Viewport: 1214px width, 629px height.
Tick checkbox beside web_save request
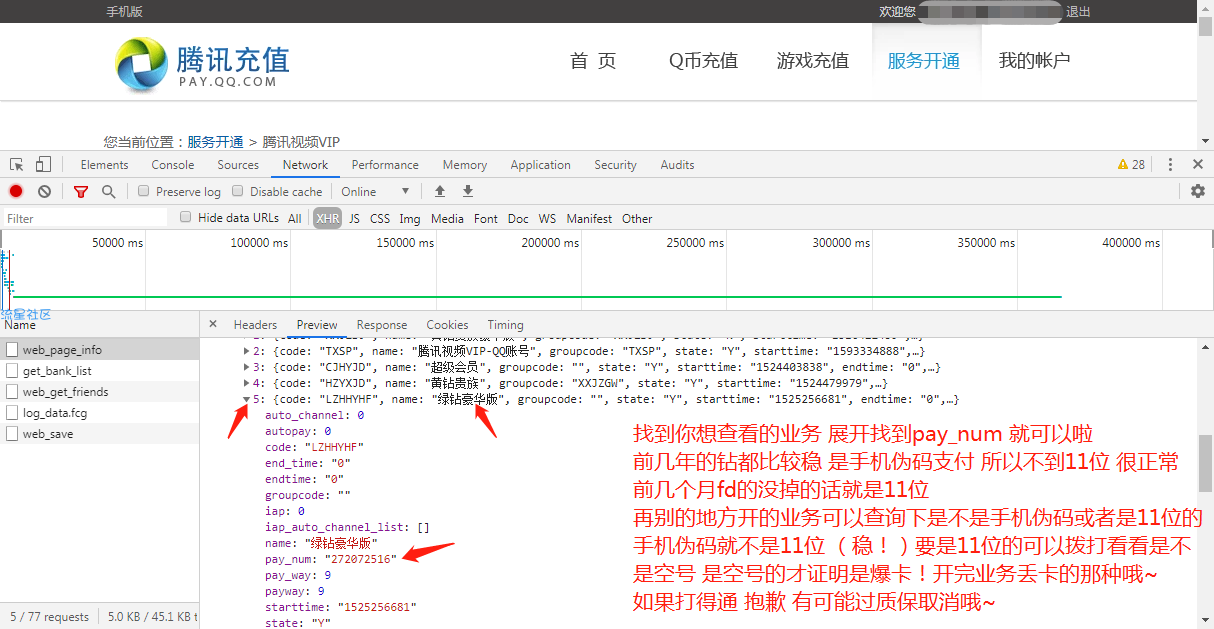tap(12, 434)
